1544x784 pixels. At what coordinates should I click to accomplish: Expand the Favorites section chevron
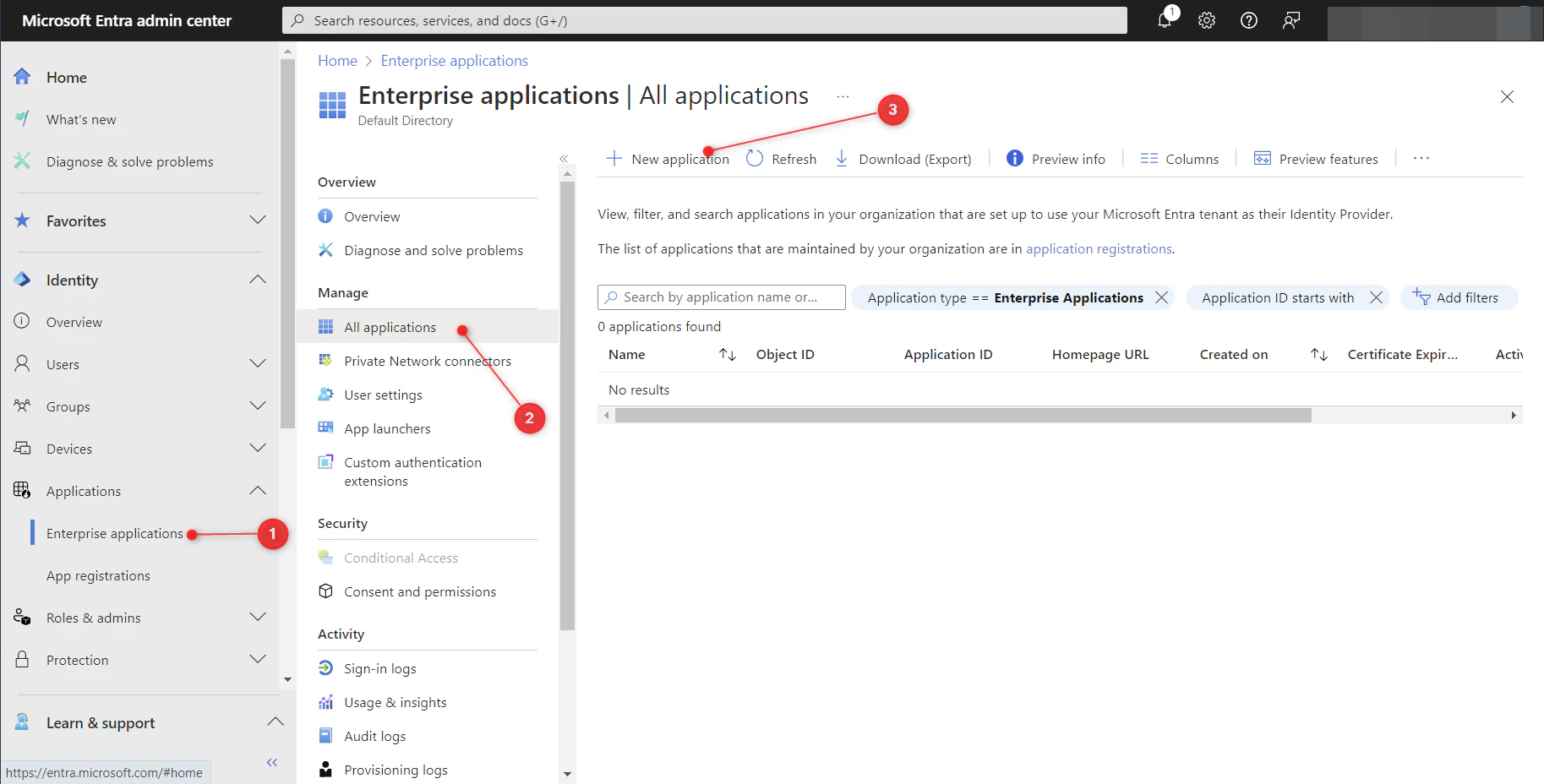[258, 220]
